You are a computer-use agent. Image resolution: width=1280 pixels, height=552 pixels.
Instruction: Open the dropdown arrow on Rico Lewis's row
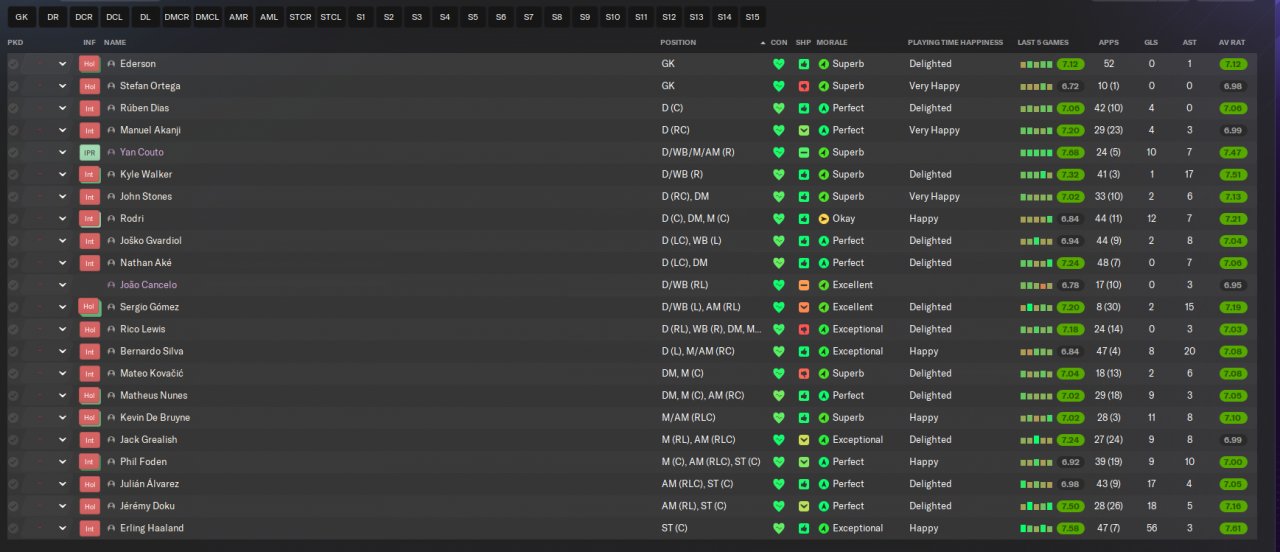62,329
